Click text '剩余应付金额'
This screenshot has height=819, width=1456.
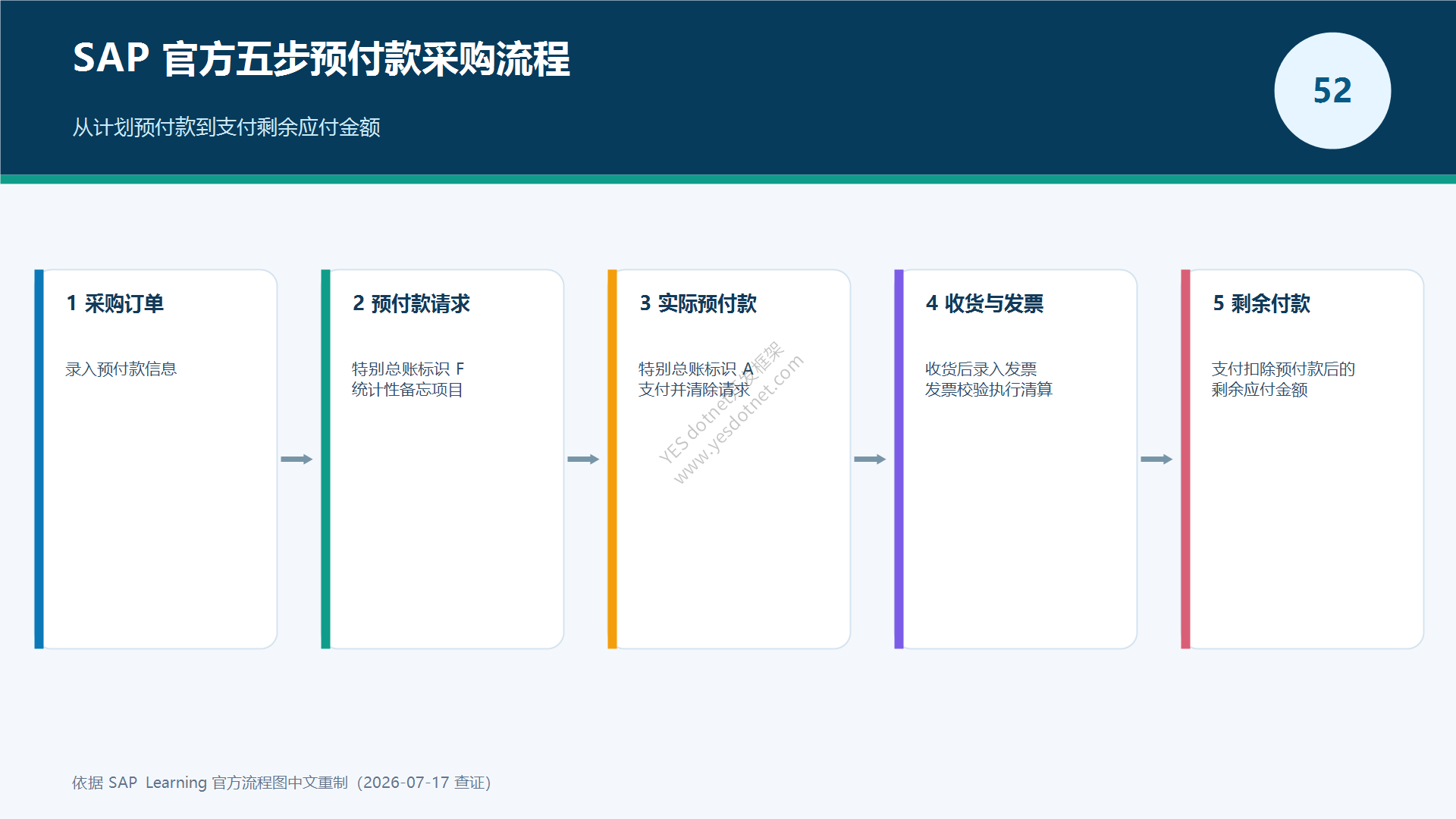(1260, 390)
